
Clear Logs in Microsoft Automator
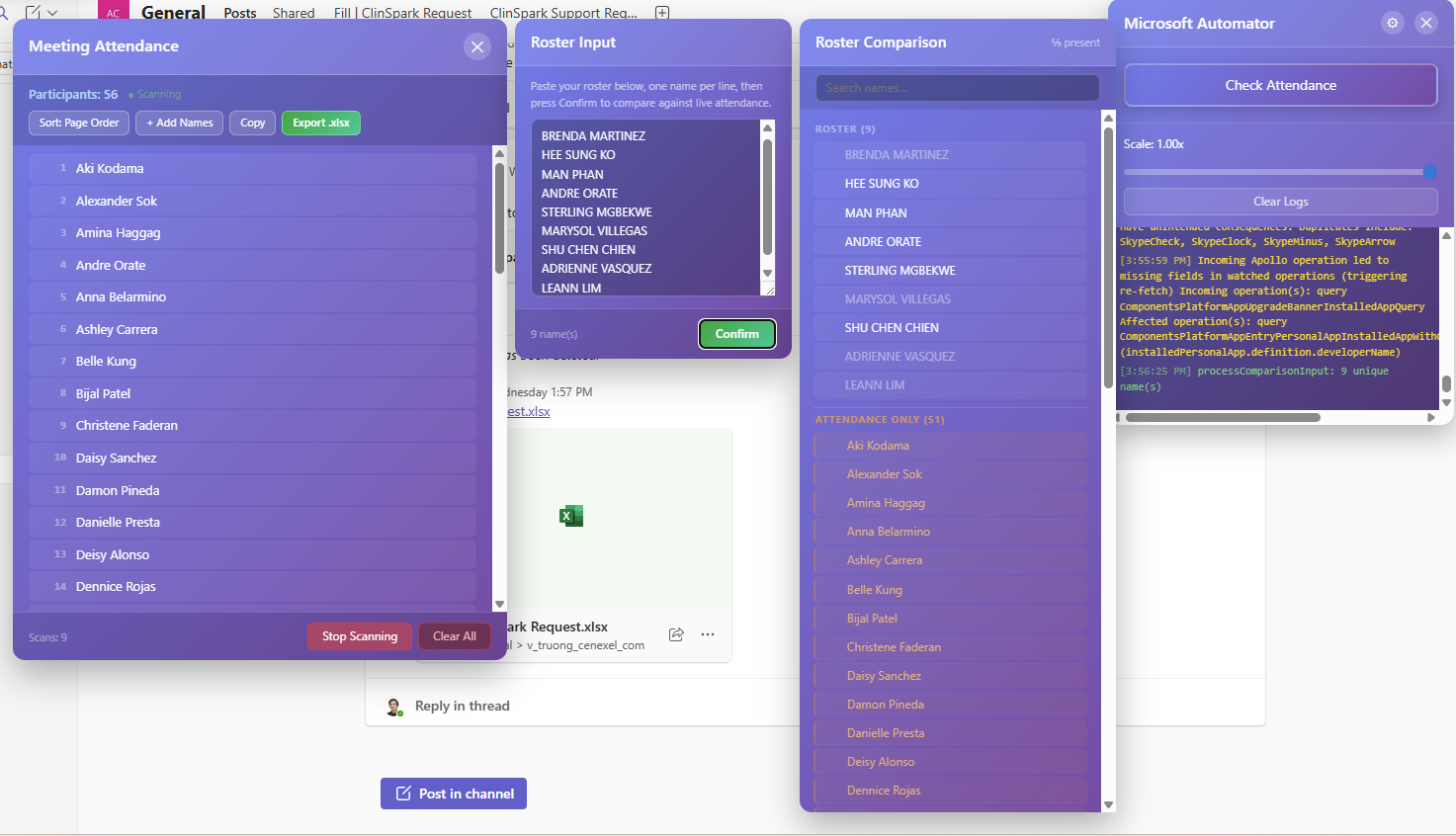click(x=1280, y=201)
